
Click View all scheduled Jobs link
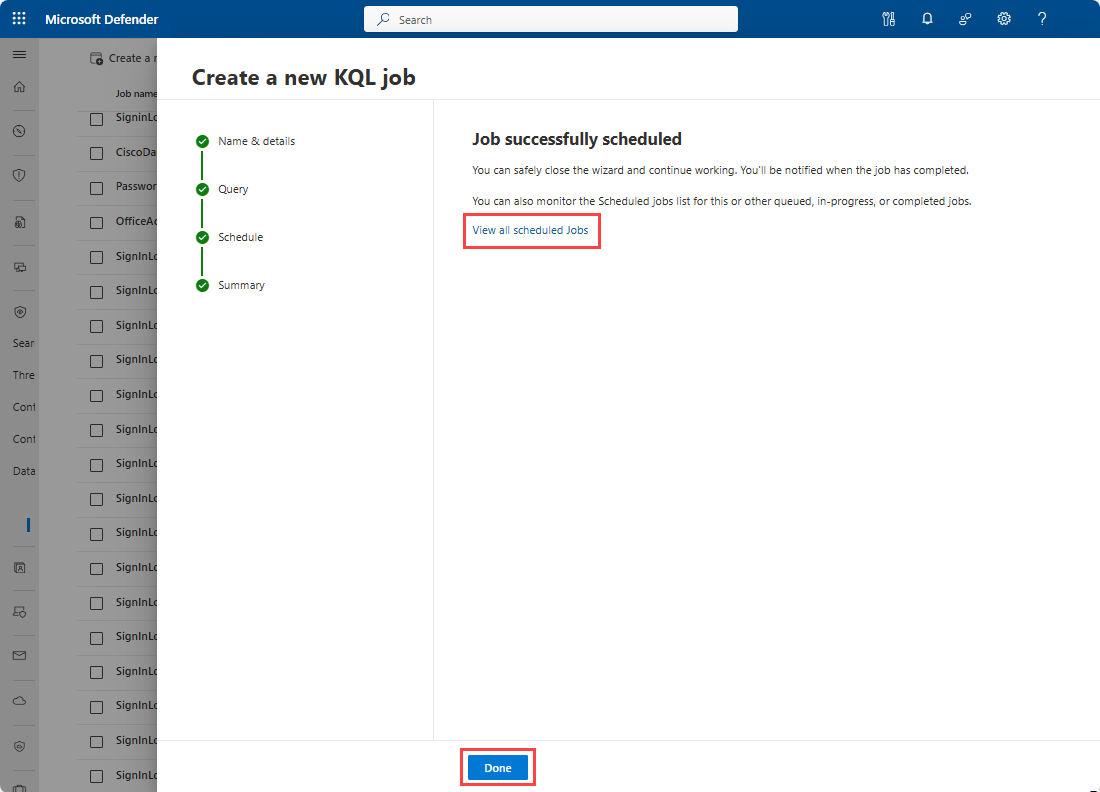(x=530, y=230)
